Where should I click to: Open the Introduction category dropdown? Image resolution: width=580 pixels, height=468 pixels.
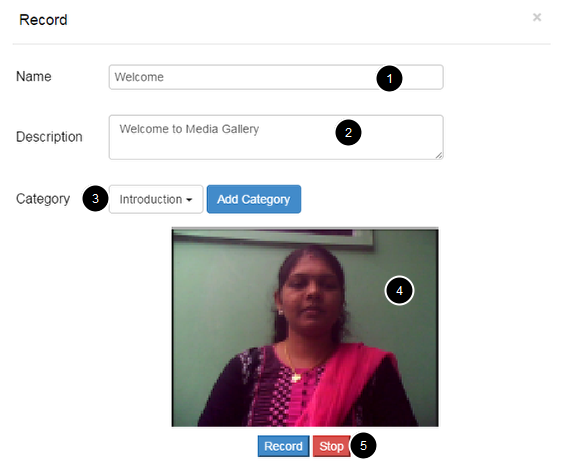click(x=156, y=199)
